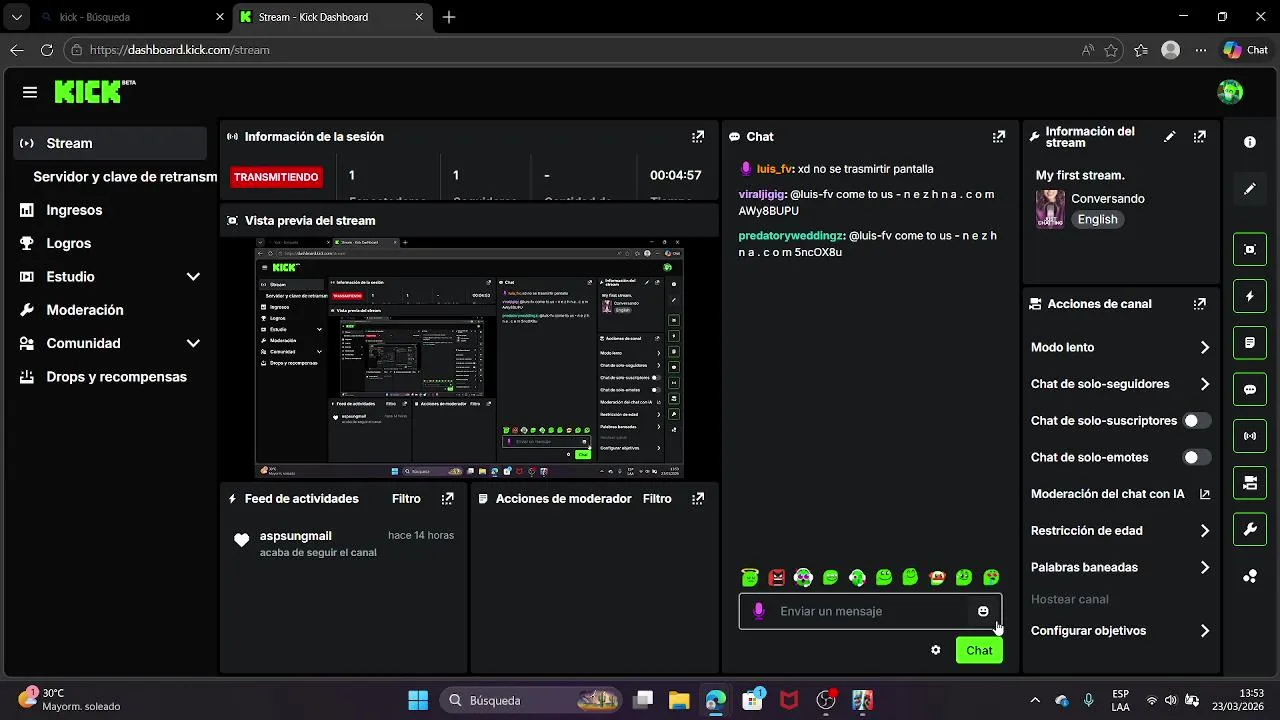Click the English language tag
The width and height of the screenshot is (1280, 720).
point(1097,220)
